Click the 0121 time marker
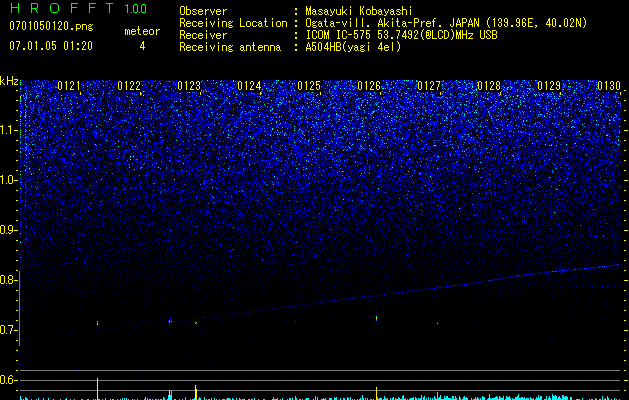Image resolution: width=629 pixels, height=400 pixels. 69,86
